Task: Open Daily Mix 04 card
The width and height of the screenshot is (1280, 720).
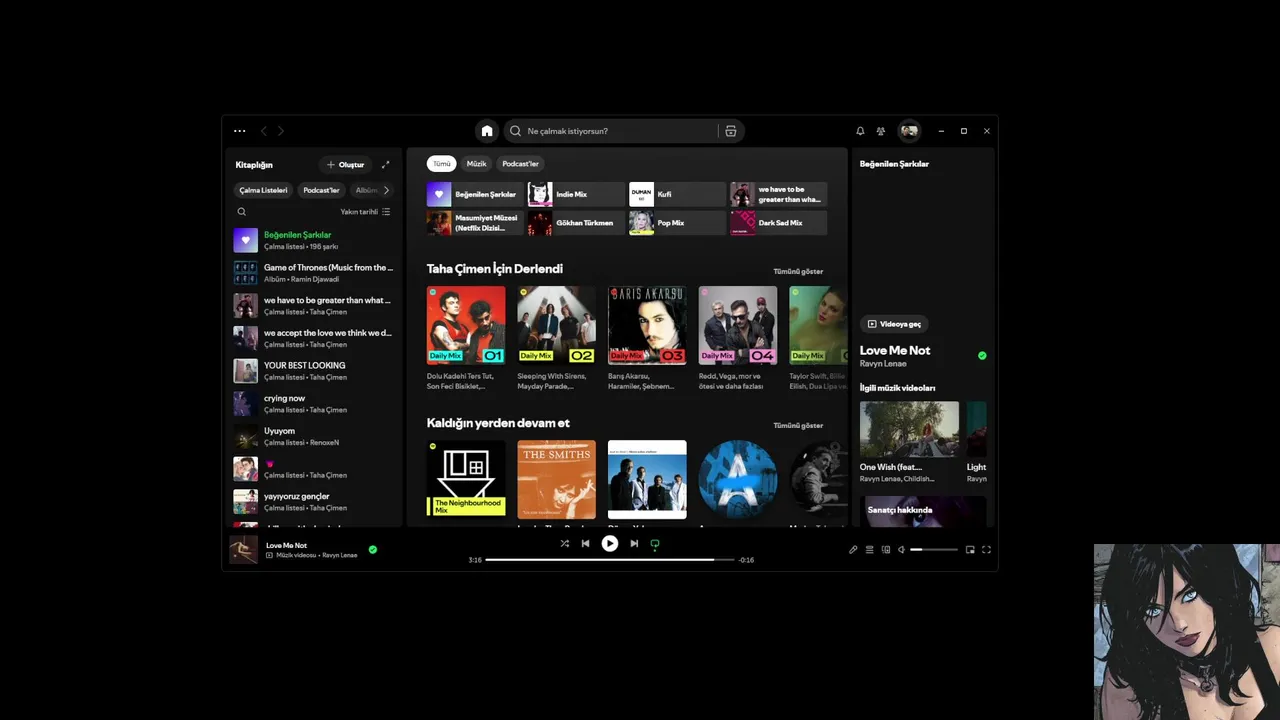Action: coord(738,338)
